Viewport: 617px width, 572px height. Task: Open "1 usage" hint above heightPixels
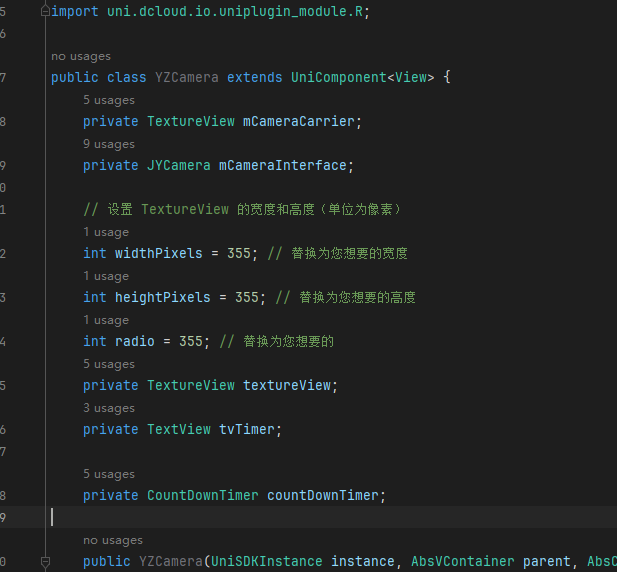(x=106, y=277)
